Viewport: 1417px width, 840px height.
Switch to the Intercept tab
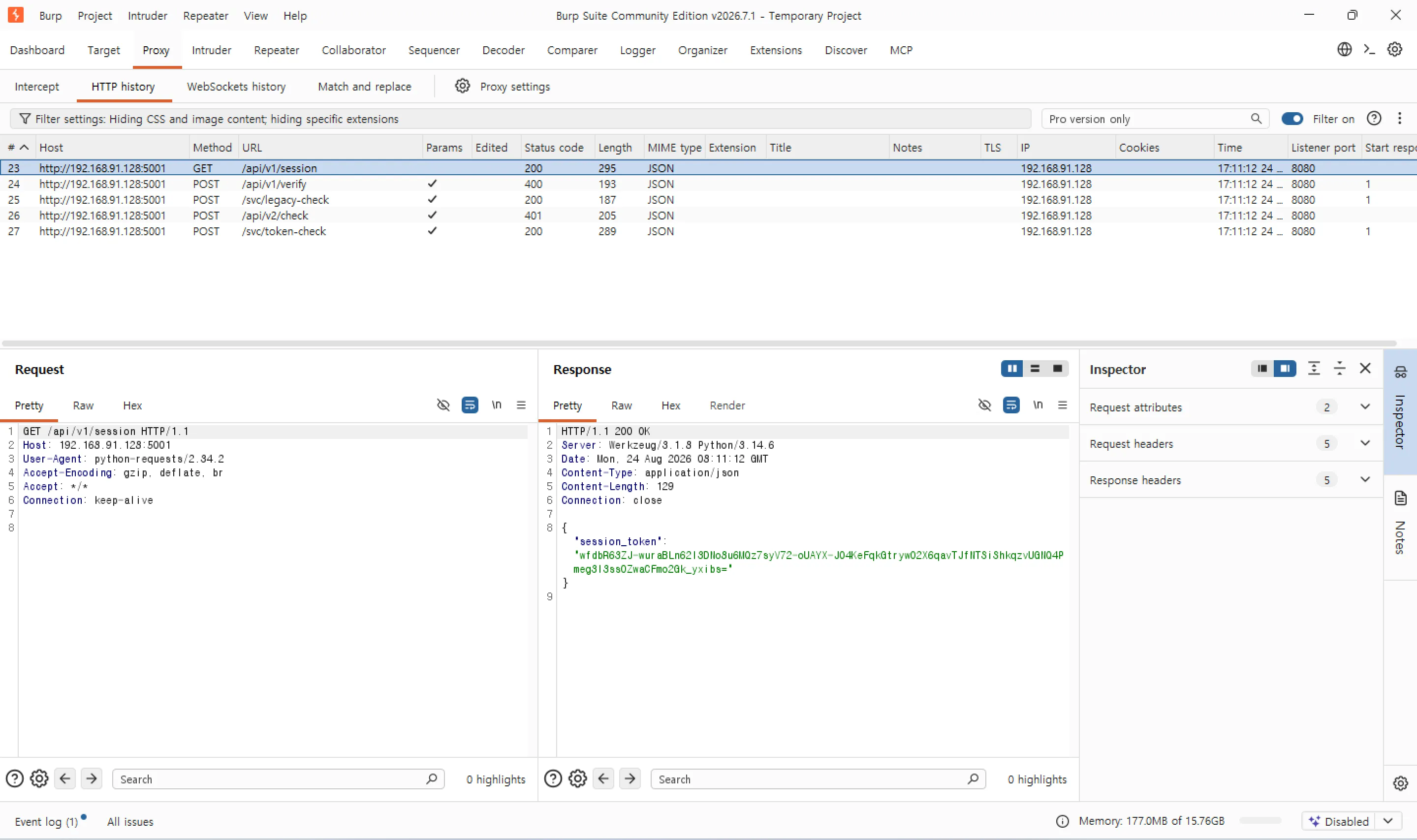click(37, 86)
